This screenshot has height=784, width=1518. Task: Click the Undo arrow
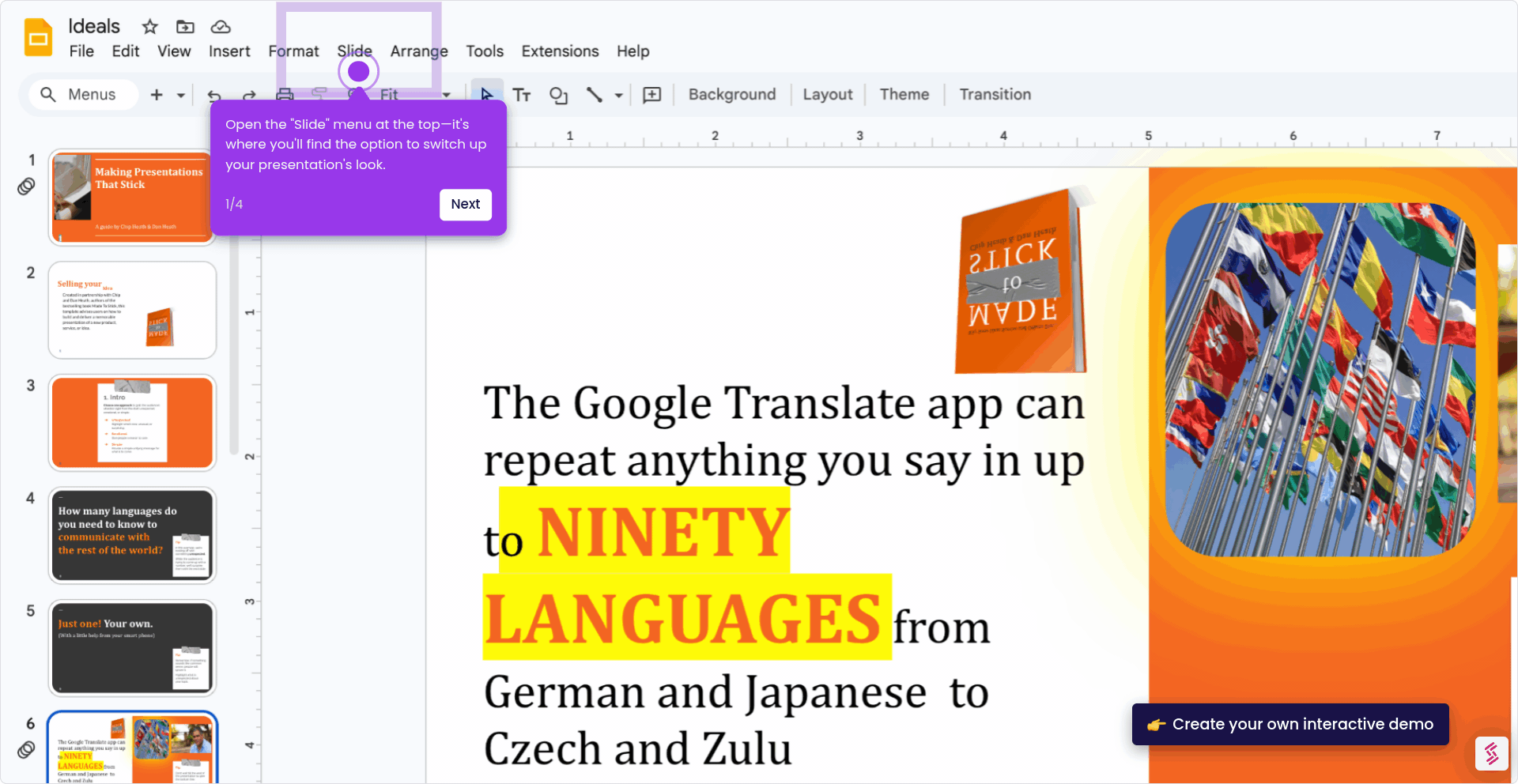point(213,95)
